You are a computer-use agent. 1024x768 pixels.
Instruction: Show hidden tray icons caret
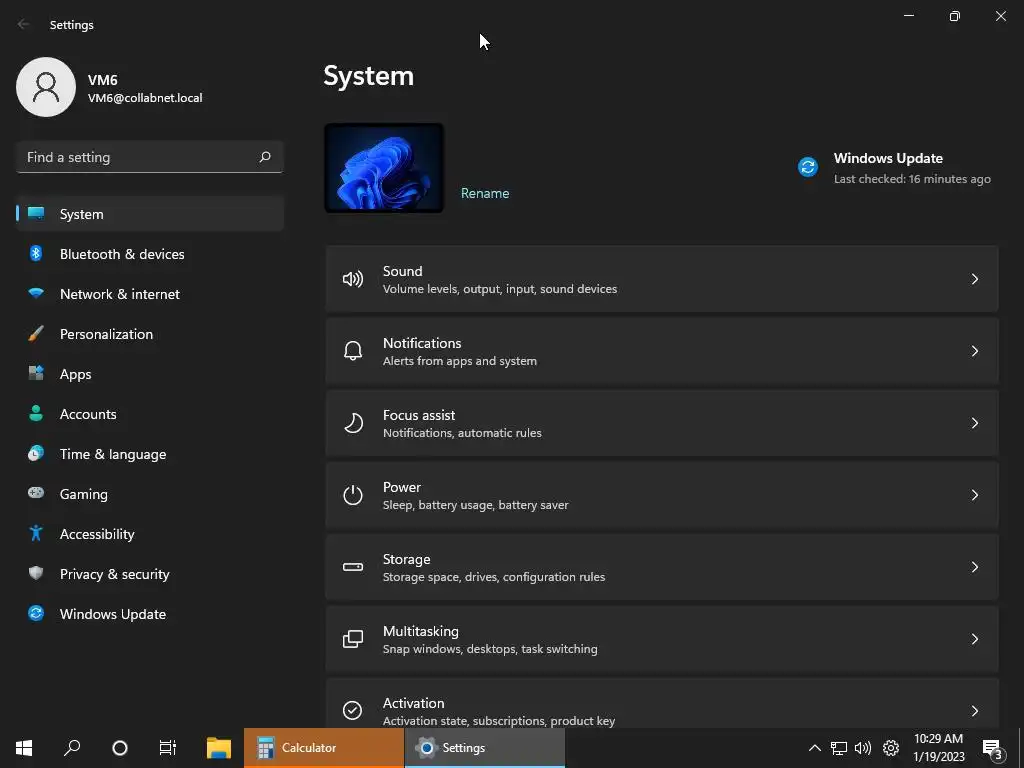tap(814, 748)
